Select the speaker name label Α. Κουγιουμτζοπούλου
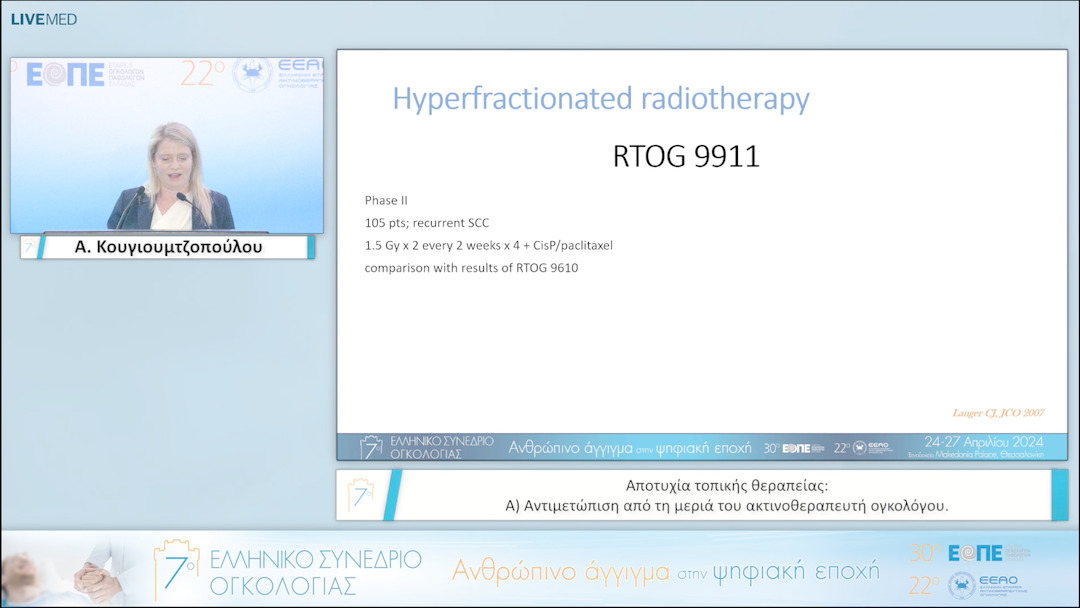Screen dimensions: 1080x608 coord(169,247)
